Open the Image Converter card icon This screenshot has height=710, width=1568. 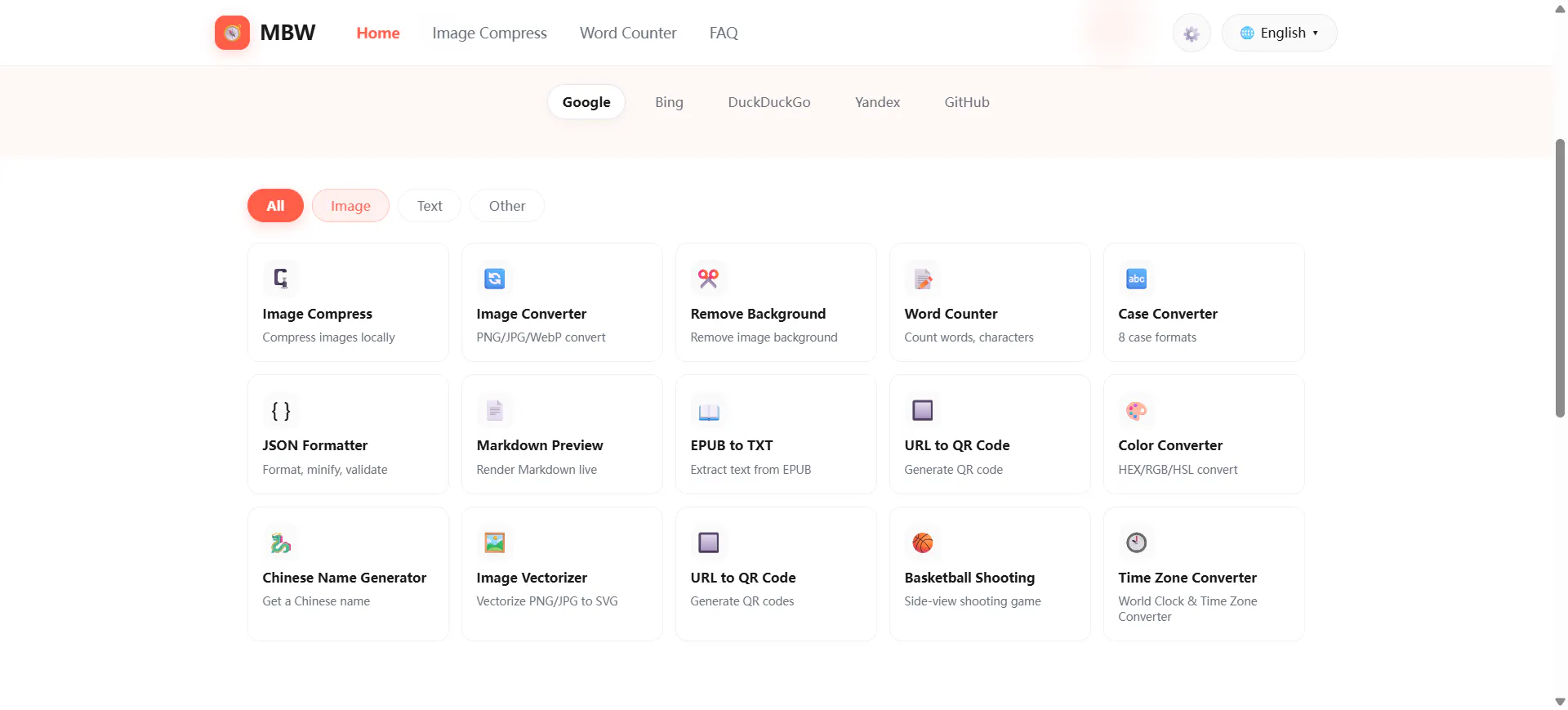pyautogui.click(x=495, y=279)
